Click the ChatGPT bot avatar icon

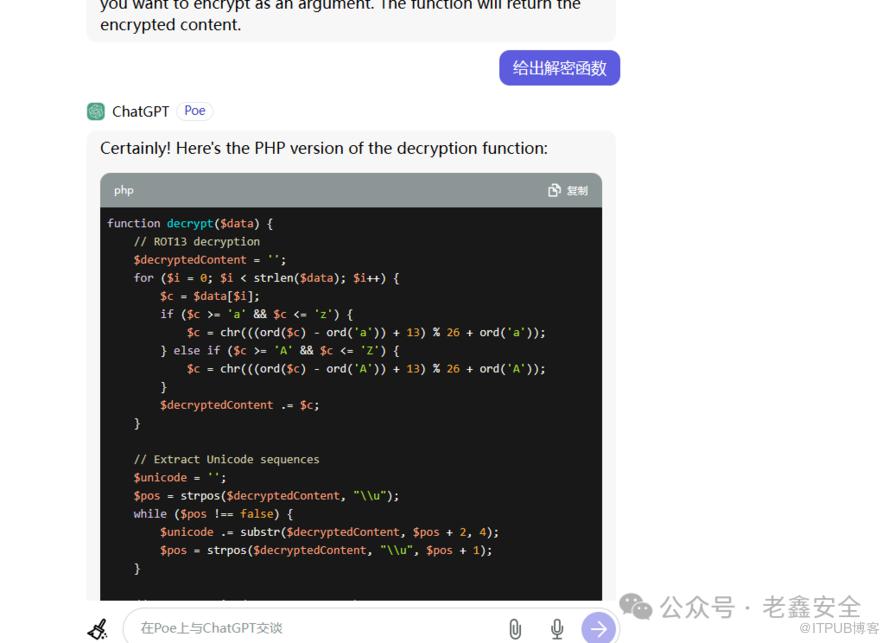click(x=96, y=111)
